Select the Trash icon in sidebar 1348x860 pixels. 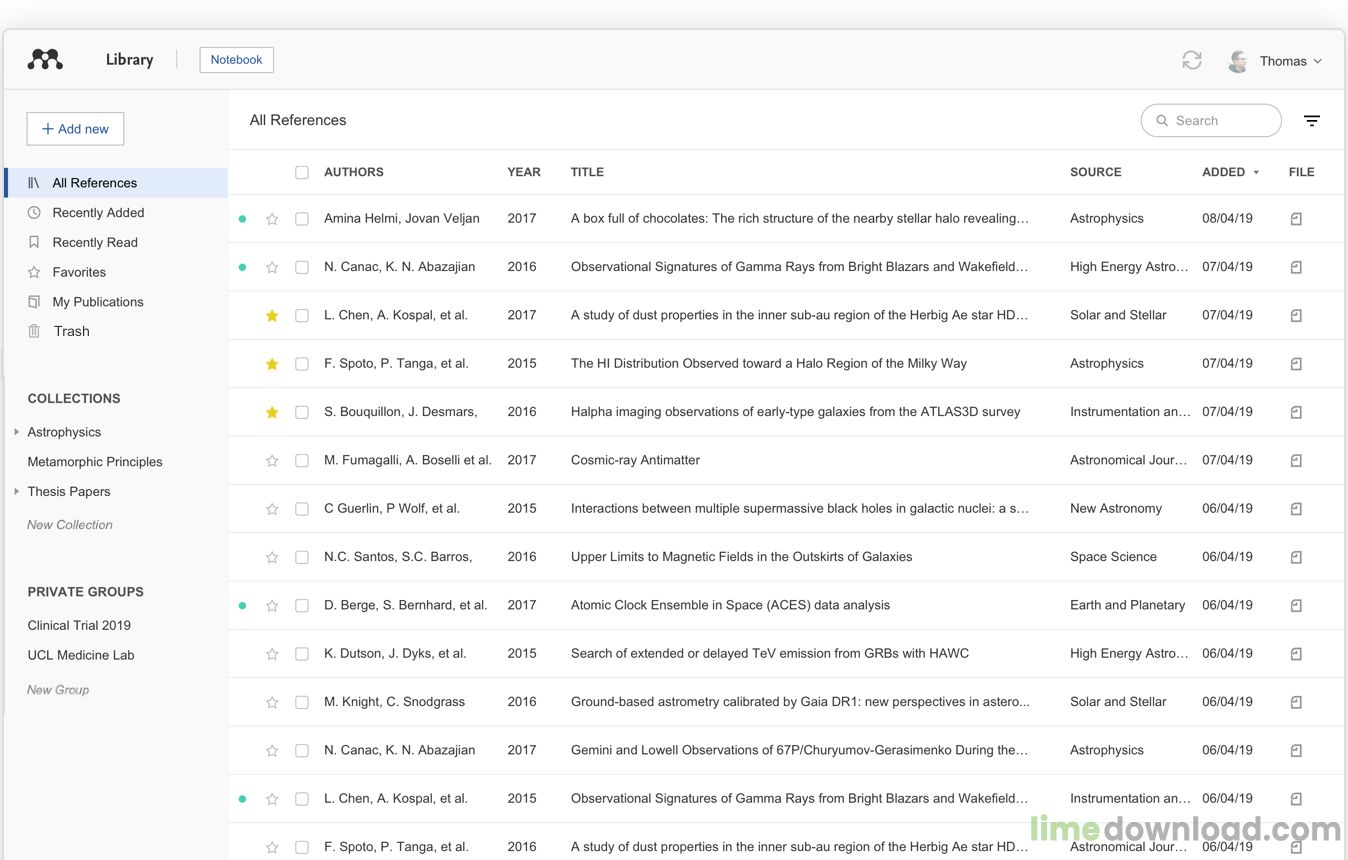point(34,331)
